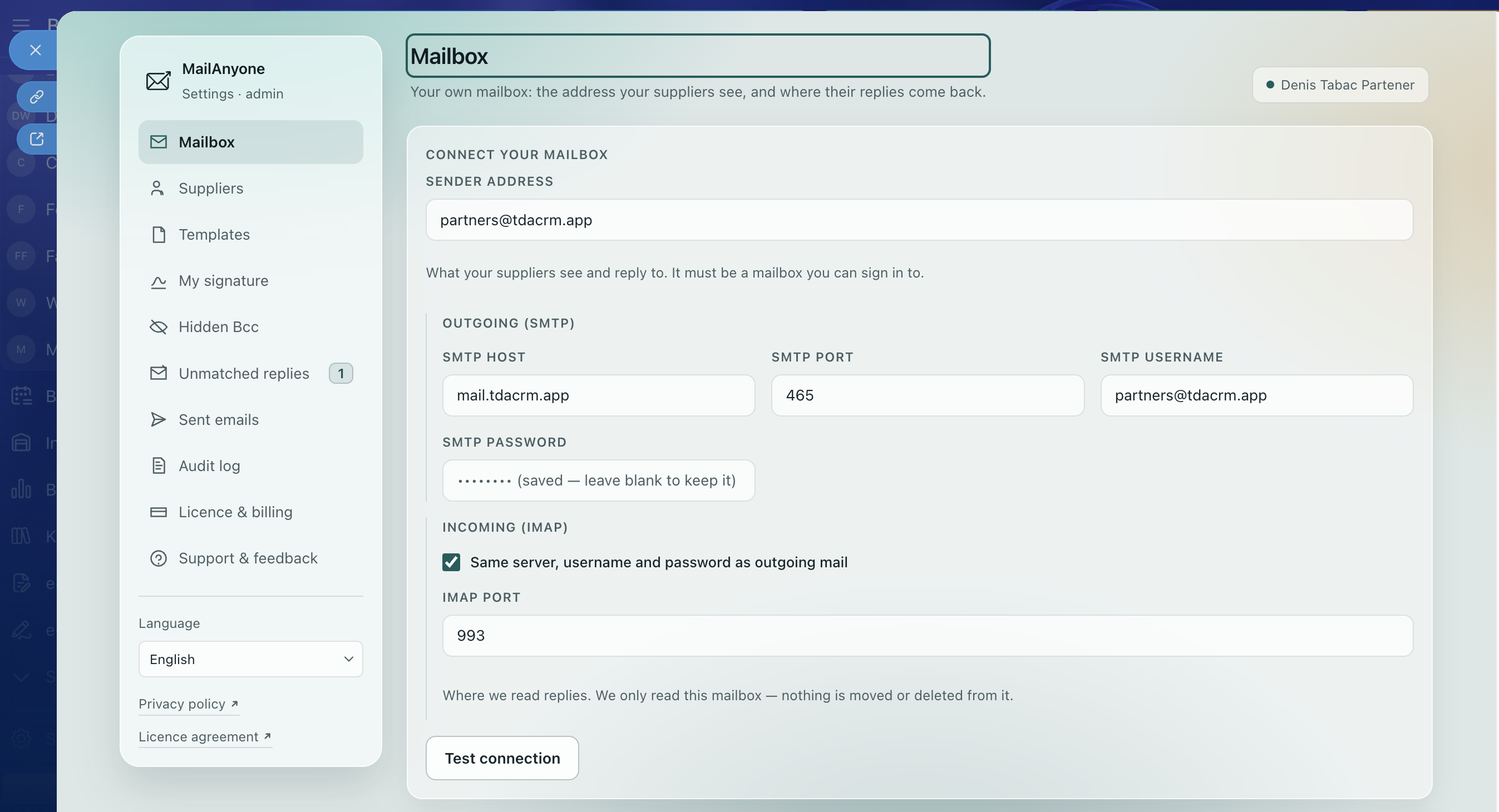The image size is (1499, 812).
Task: Click the FF avatar in the background sidebar
Action: pyautogui.click(x=21, y=256)
